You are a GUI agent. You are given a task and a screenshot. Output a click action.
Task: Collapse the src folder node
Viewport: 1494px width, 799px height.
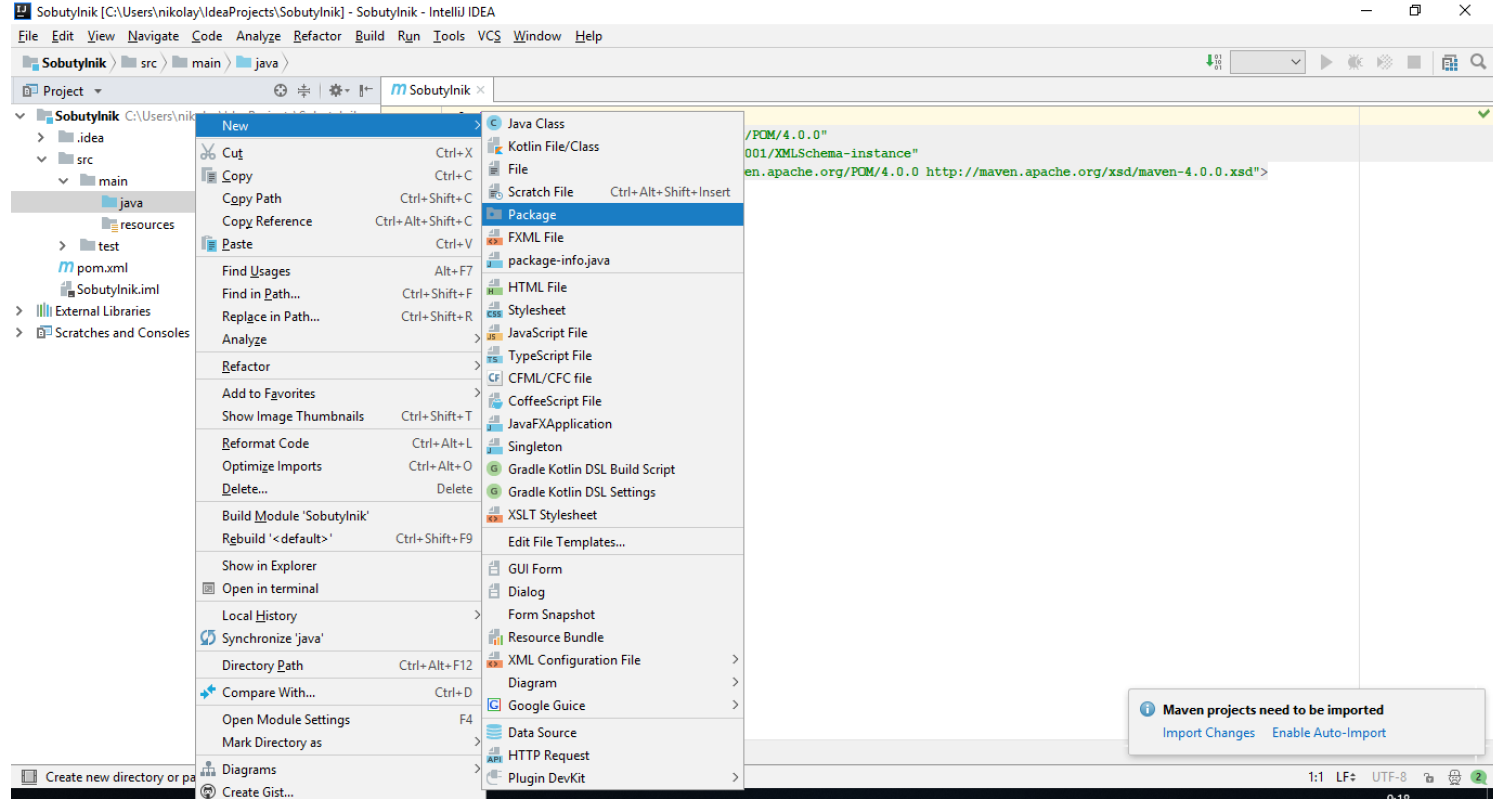(x=41, y=159)
